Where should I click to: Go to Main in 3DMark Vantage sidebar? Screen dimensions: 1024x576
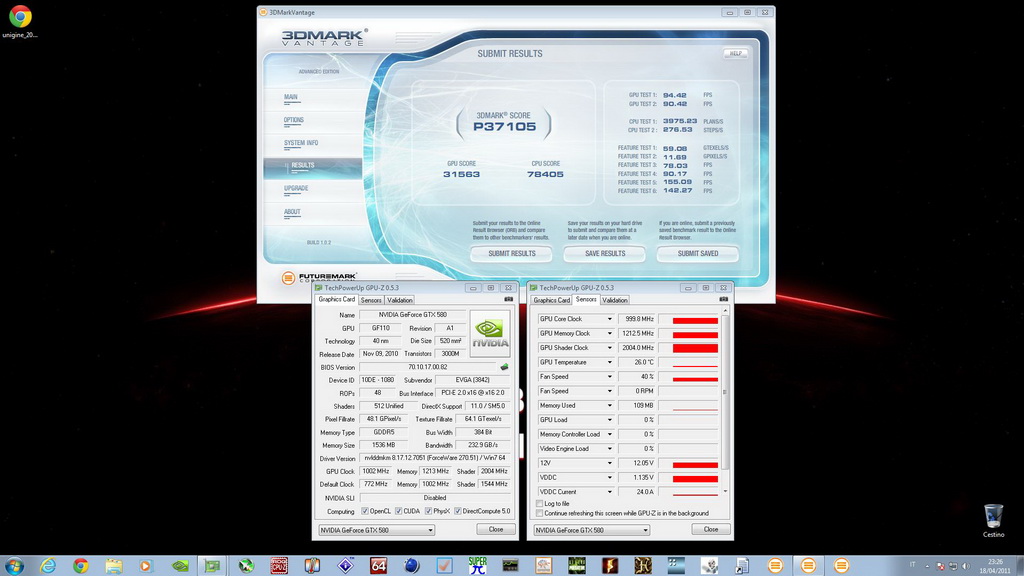coord(291,97)
